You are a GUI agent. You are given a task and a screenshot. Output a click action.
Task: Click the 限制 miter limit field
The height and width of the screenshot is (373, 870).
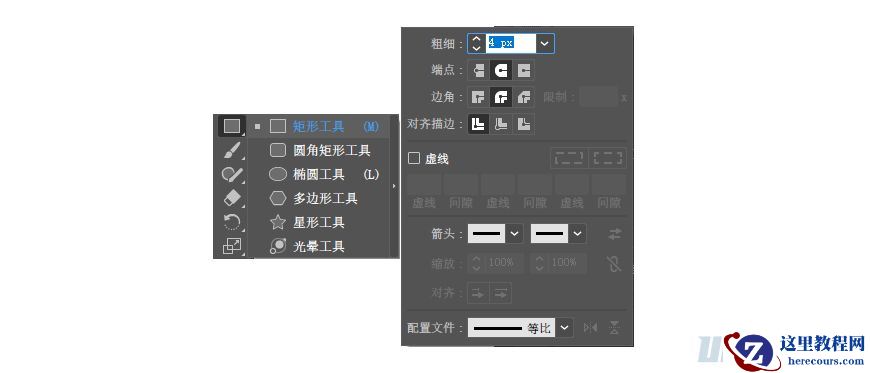tap(599, 97)
